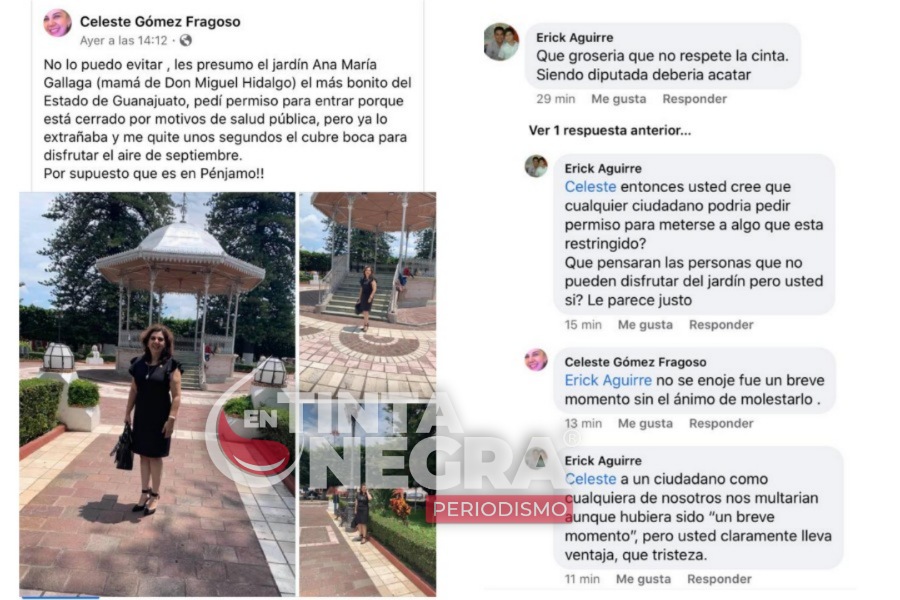The width and height of the screenshot is (900, 600).
Task: Click Responder under Celeste's 13 min reply
Action: pyautogui.click(x=721, y=423)
